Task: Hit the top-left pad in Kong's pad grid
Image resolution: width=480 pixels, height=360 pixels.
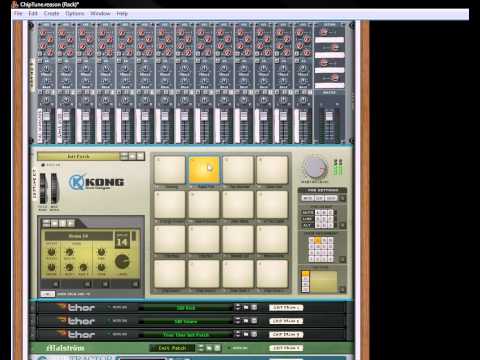Action: (x=170, y=170)
